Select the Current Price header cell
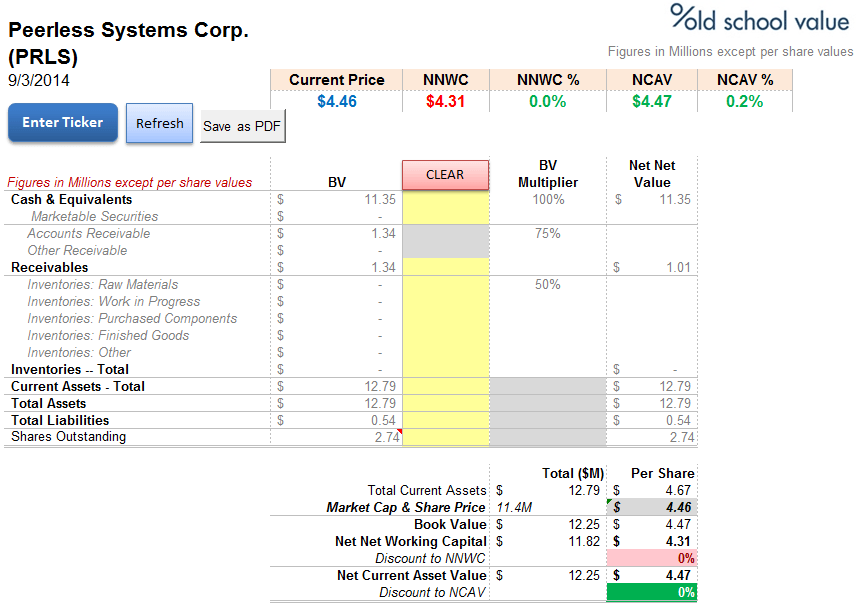The image size is (857, 614). (337, 80)
